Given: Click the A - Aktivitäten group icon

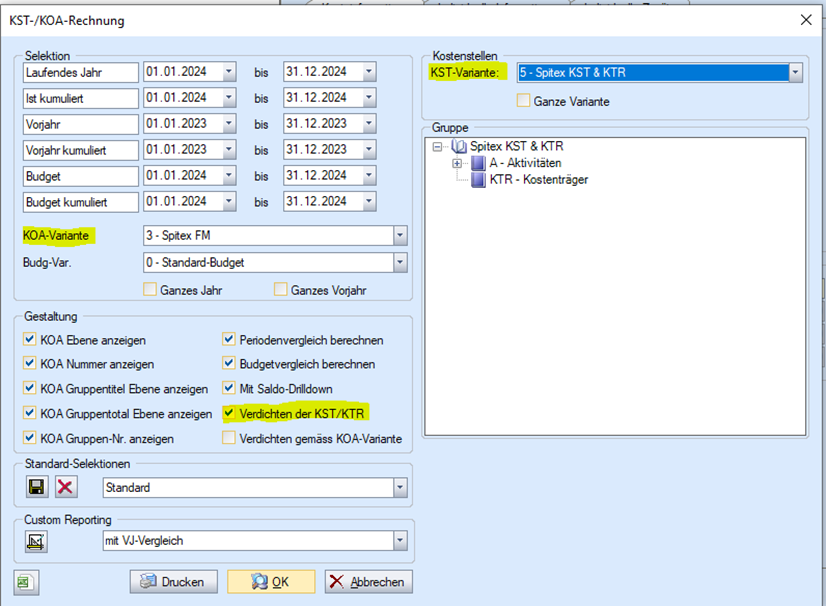Looking at the screenshot, I should [478, 163].
